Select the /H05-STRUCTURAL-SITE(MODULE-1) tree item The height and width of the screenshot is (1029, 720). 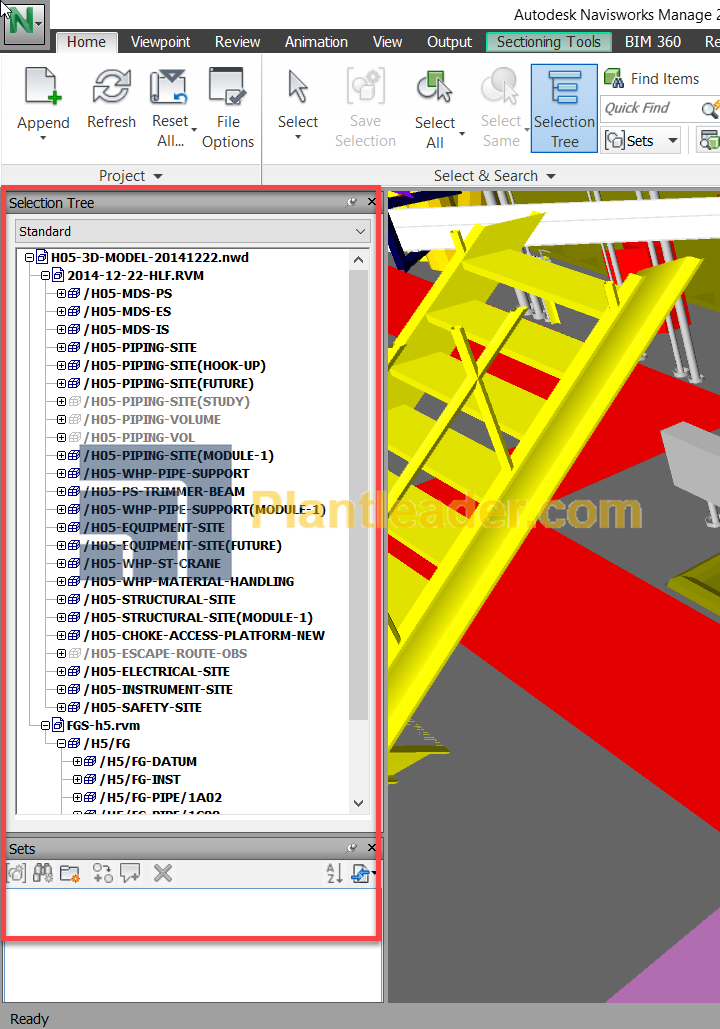[198, 618]
